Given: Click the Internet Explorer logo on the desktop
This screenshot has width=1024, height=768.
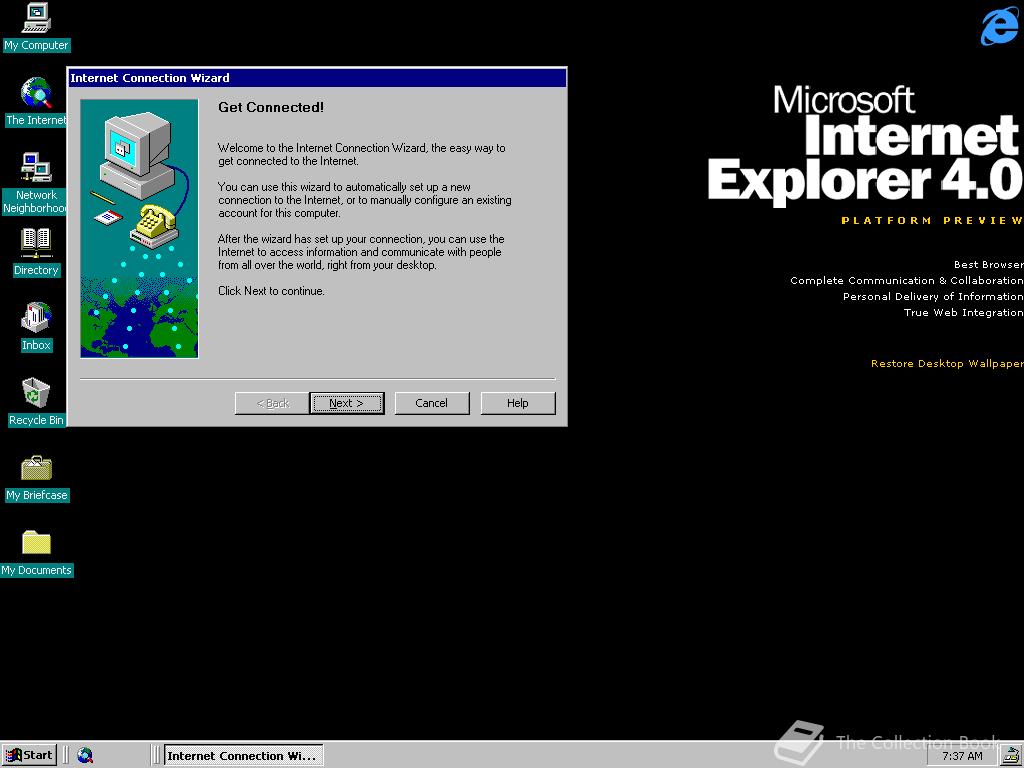Looking at the screenshot, I should click(999, 26).
